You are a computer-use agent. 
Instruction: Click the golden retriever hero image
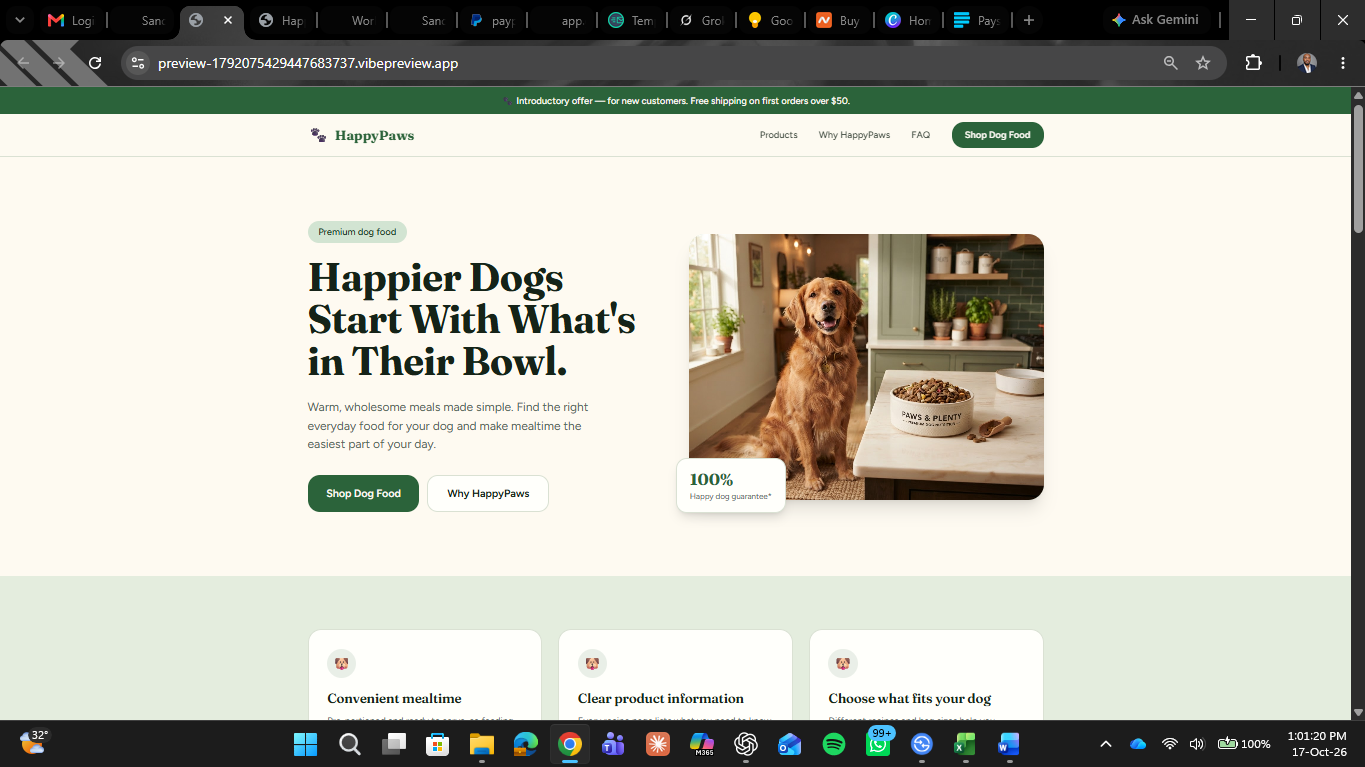point(866,367)
